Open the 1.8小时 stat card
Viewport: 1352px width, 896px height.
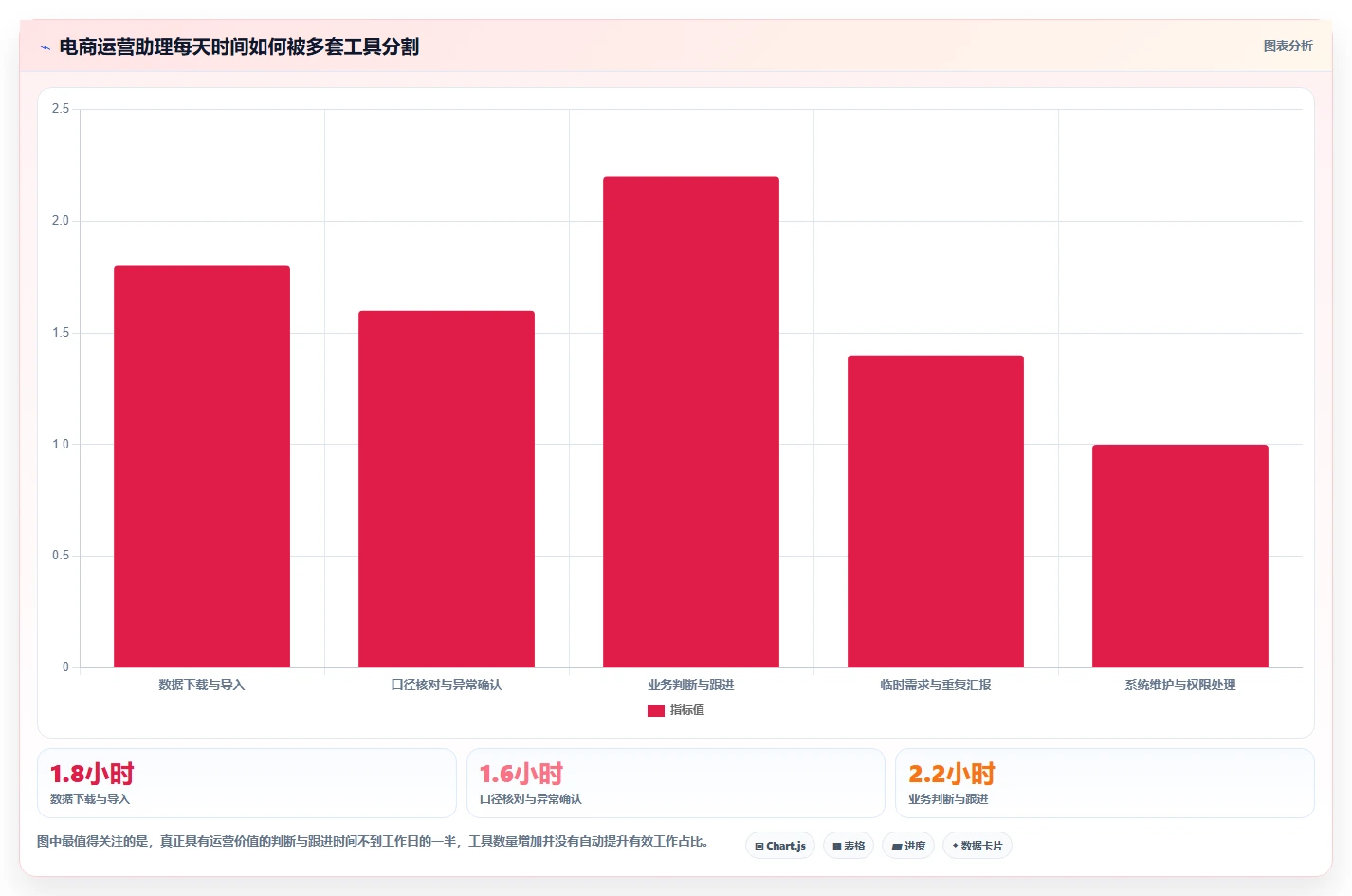point(247,783)
